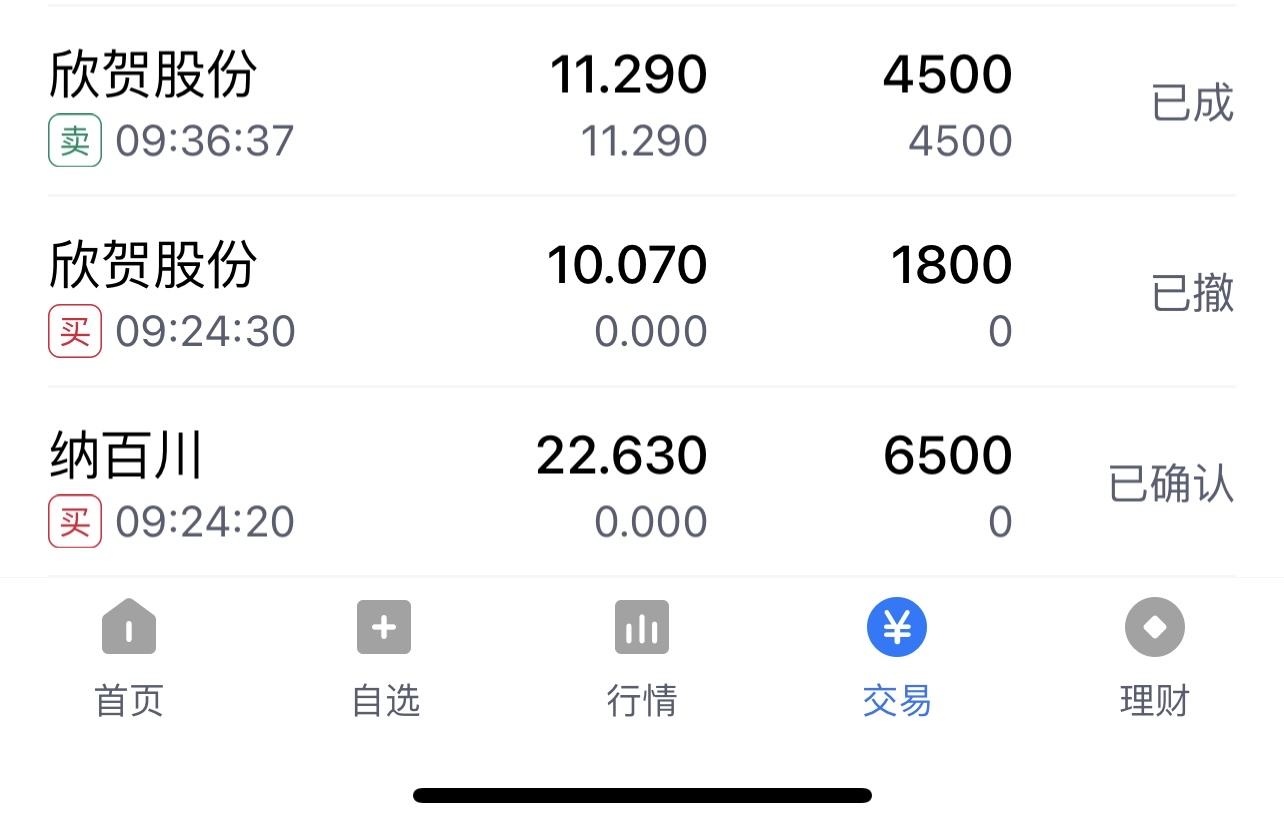Tap the 已成 status label
The width and height of the screenshot is (1284, 827).
[1193, 103]
